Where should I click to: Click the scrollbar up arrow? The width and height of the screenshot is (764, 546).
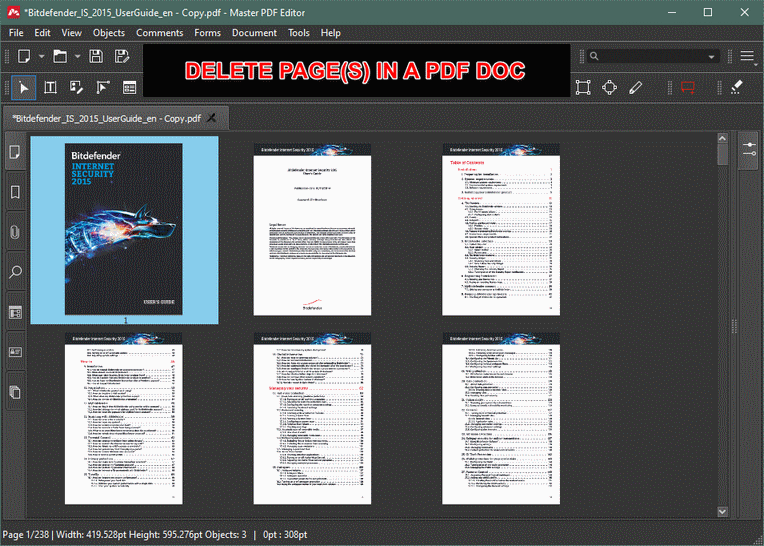click(x=722, y=138)
